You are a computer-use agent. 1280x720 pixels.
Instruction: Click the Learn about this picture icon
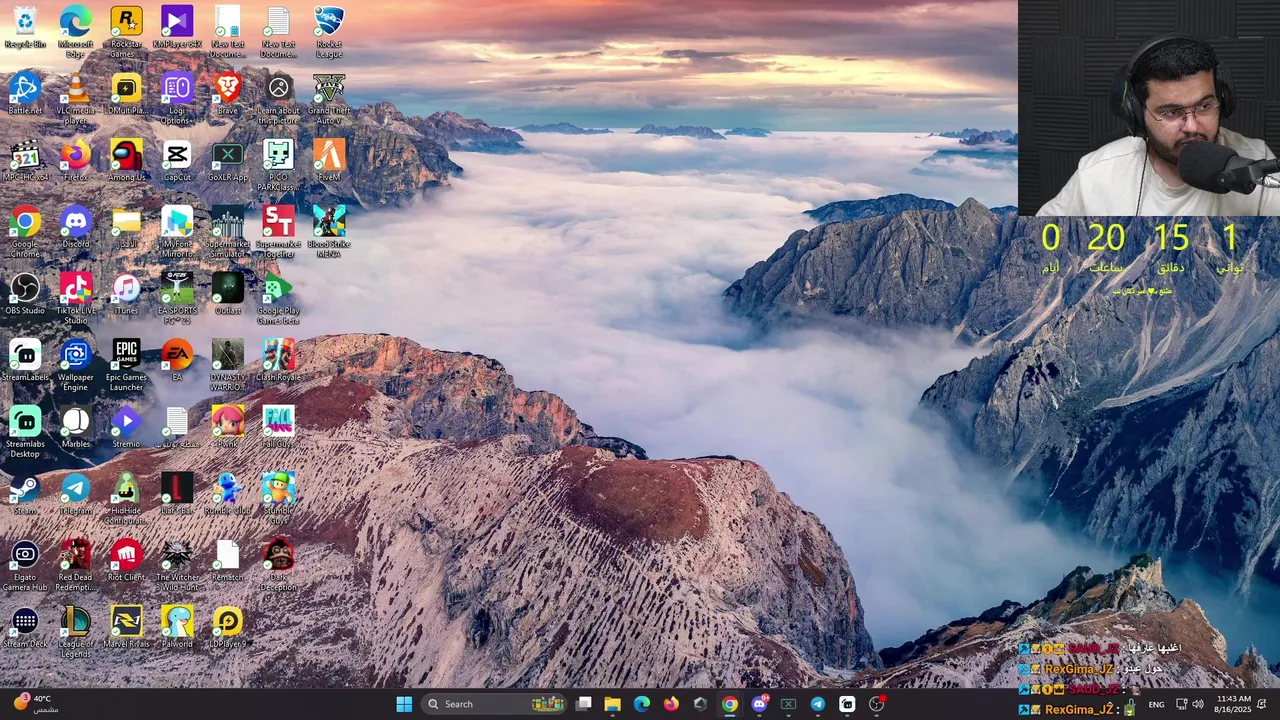(x=279, y=99)
